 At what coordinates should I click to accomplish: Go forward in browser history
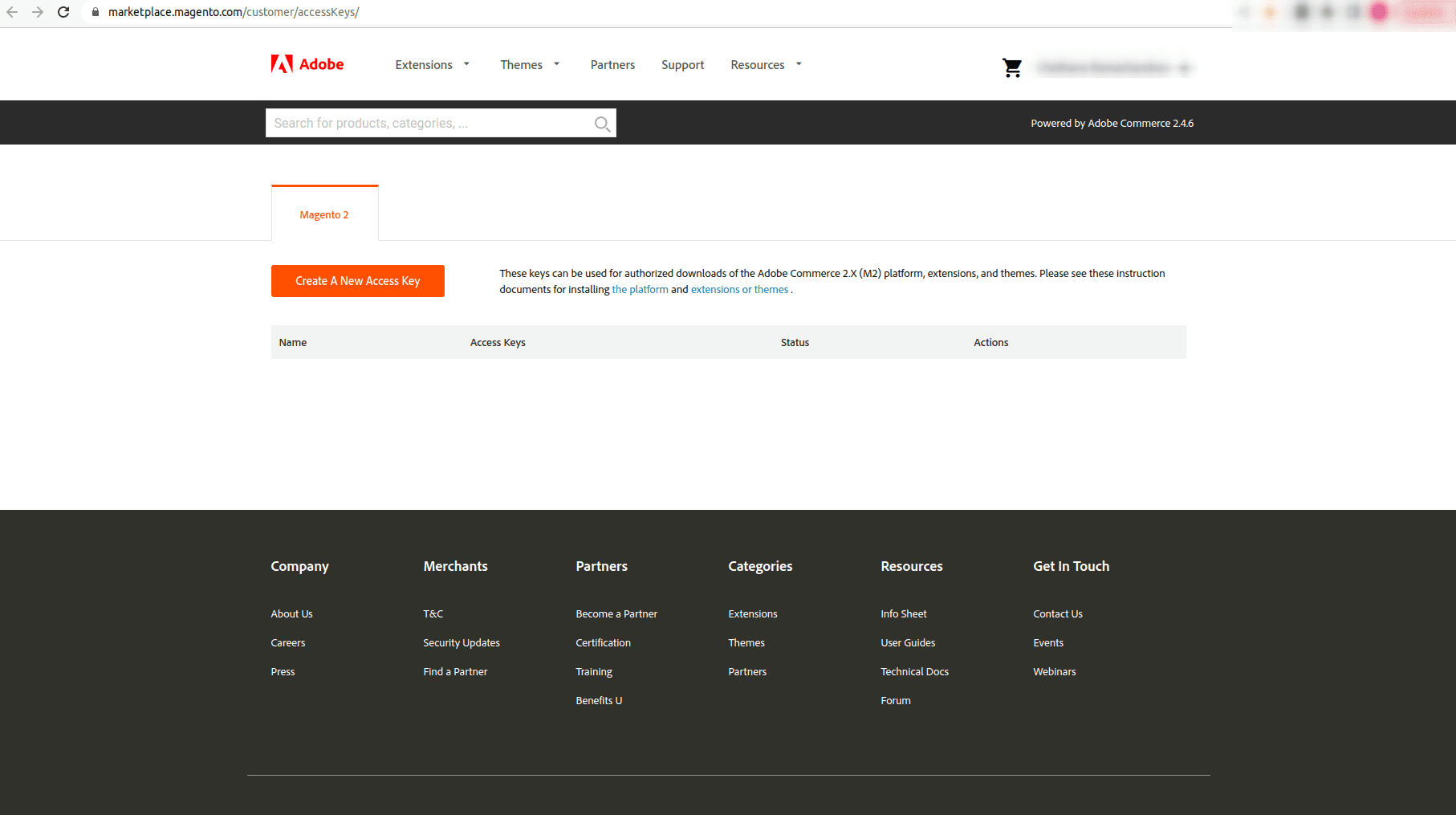[38, 12]
